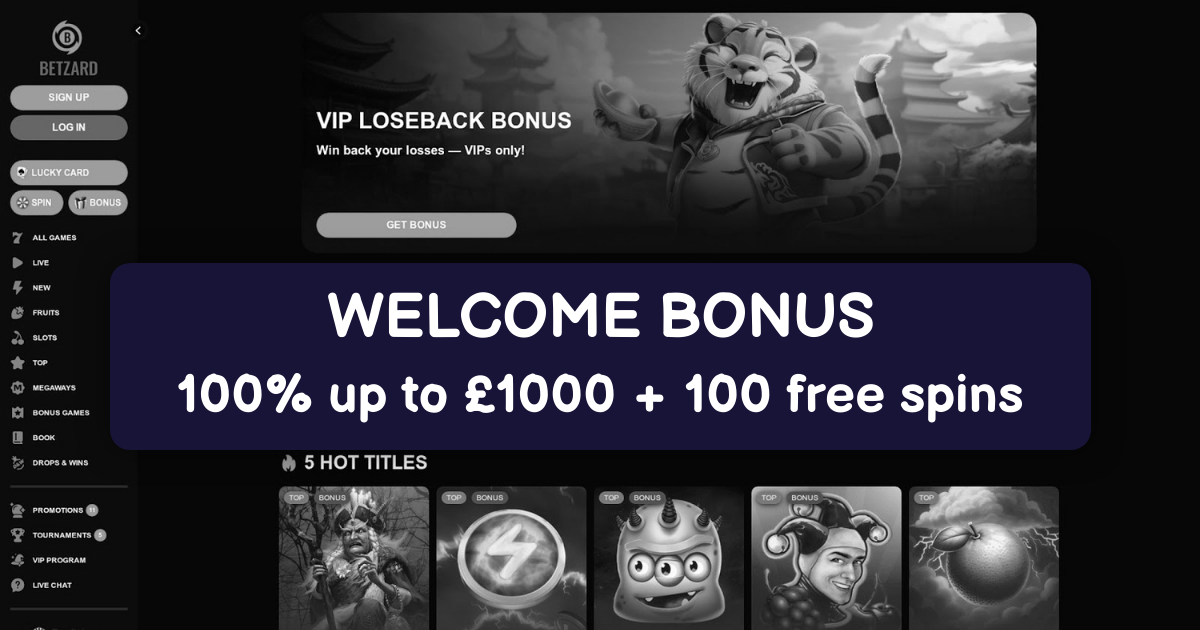Click Get Bonus on VIP banner

pos(416,225)
